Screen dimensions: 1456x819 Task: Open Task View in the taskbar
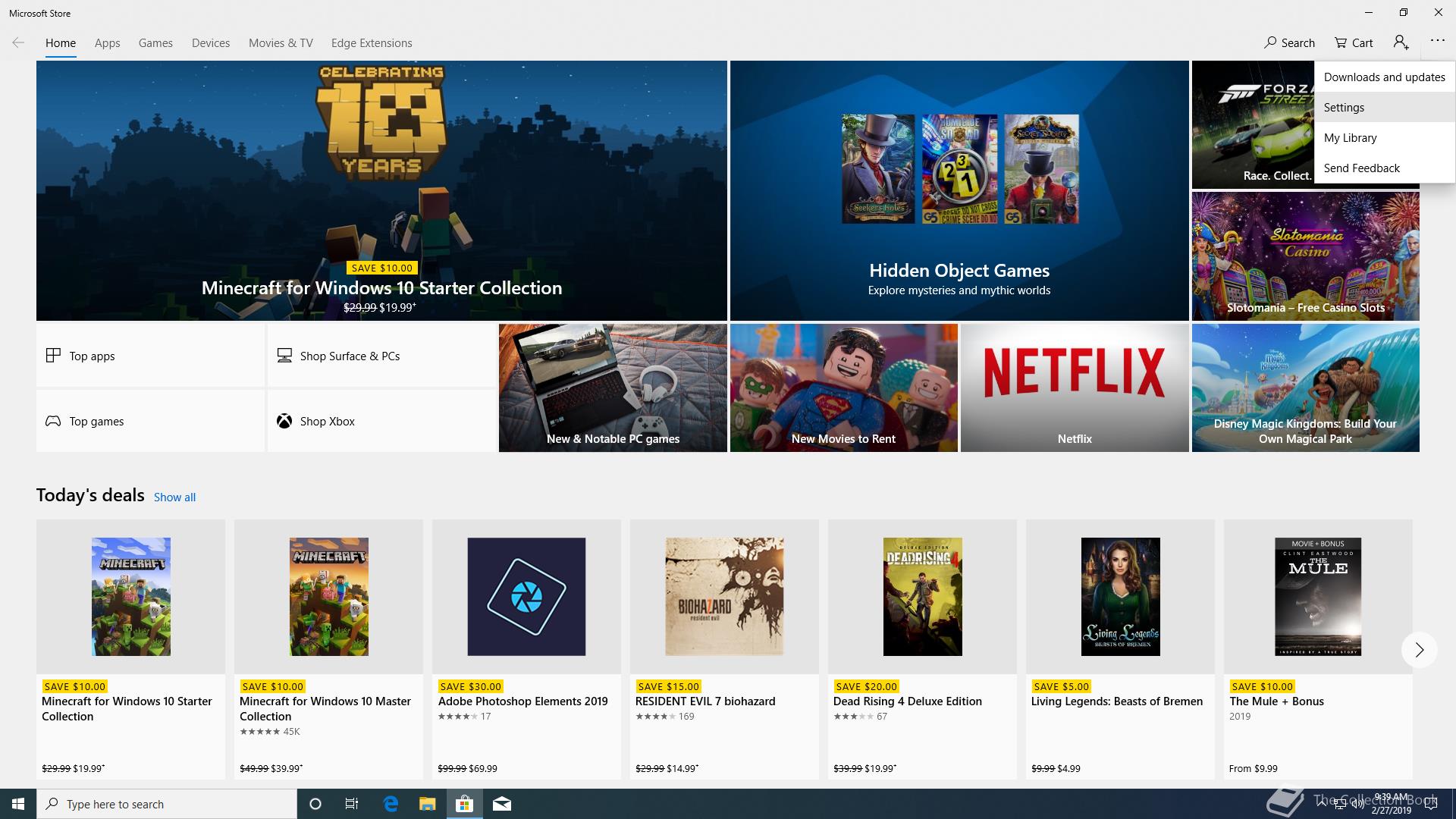click(352, 804)
